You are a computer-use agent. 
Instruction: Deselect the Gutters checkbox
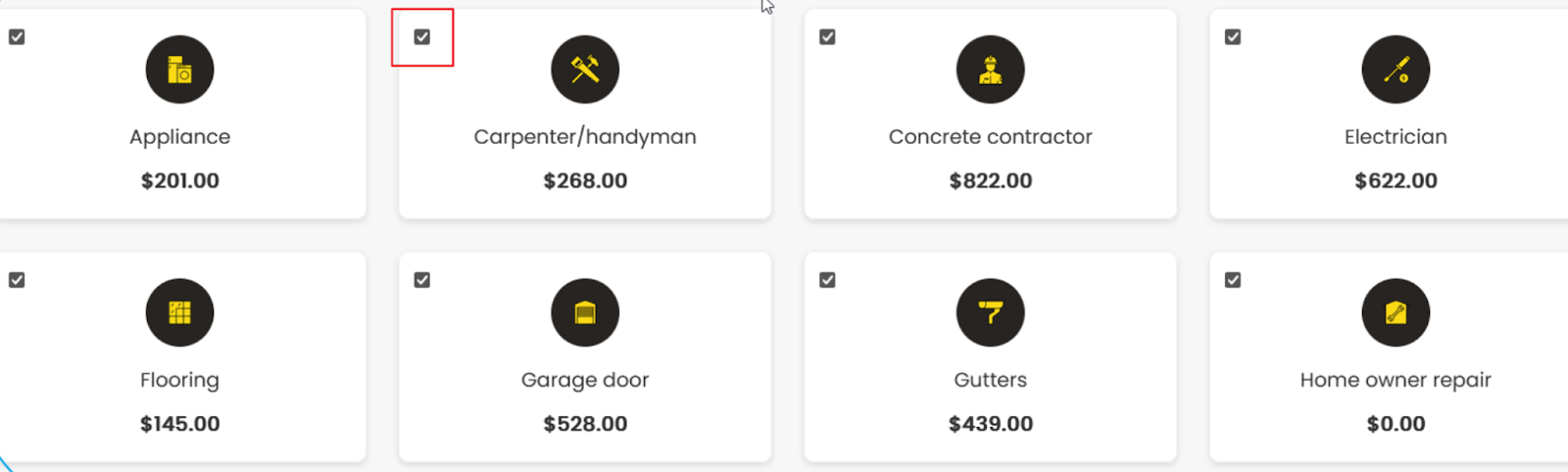828,280
